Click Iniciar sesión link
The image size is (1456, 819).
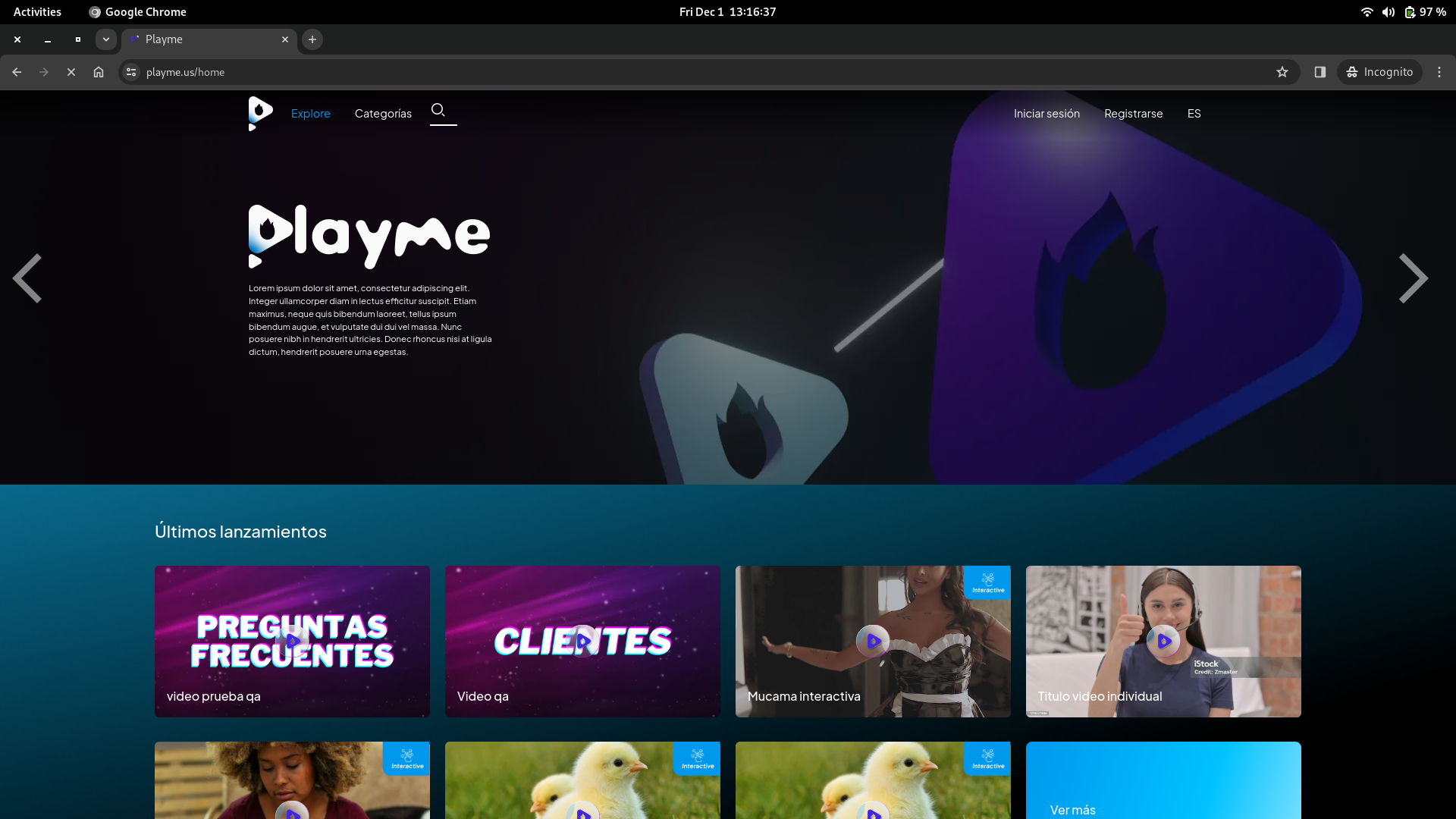click(1046, 114)
